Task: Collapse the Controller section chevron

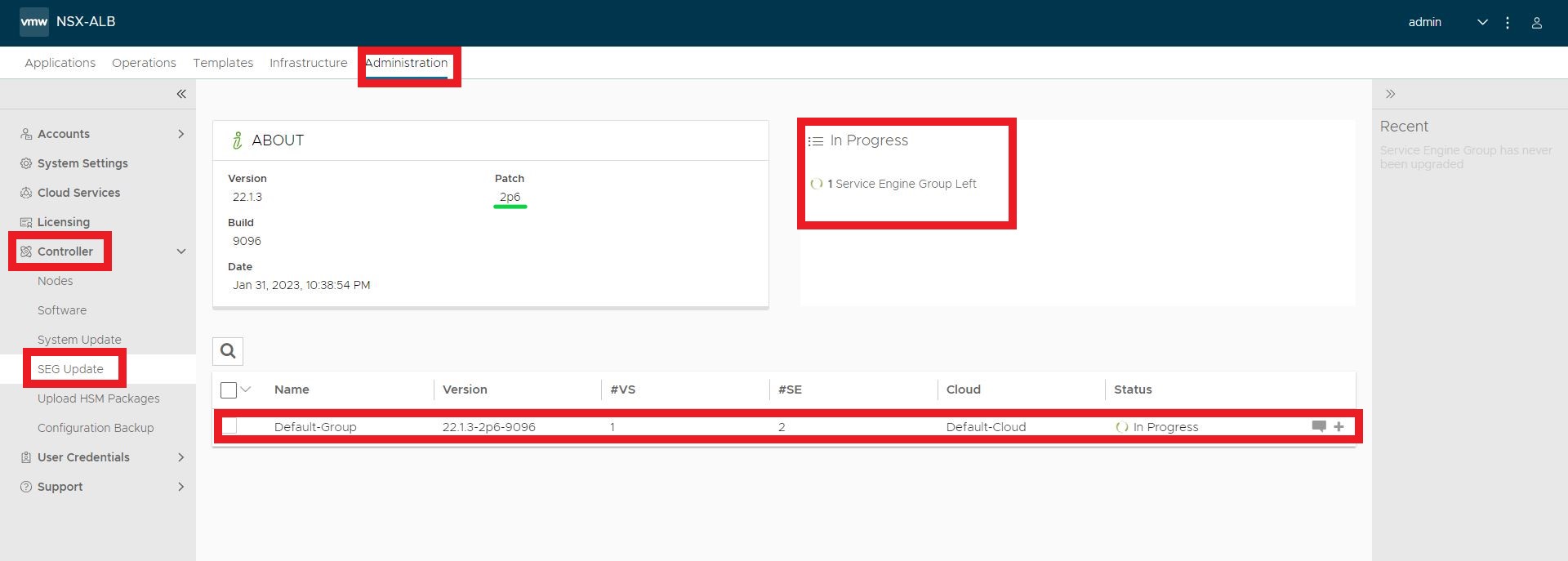Action: point(181,252)
